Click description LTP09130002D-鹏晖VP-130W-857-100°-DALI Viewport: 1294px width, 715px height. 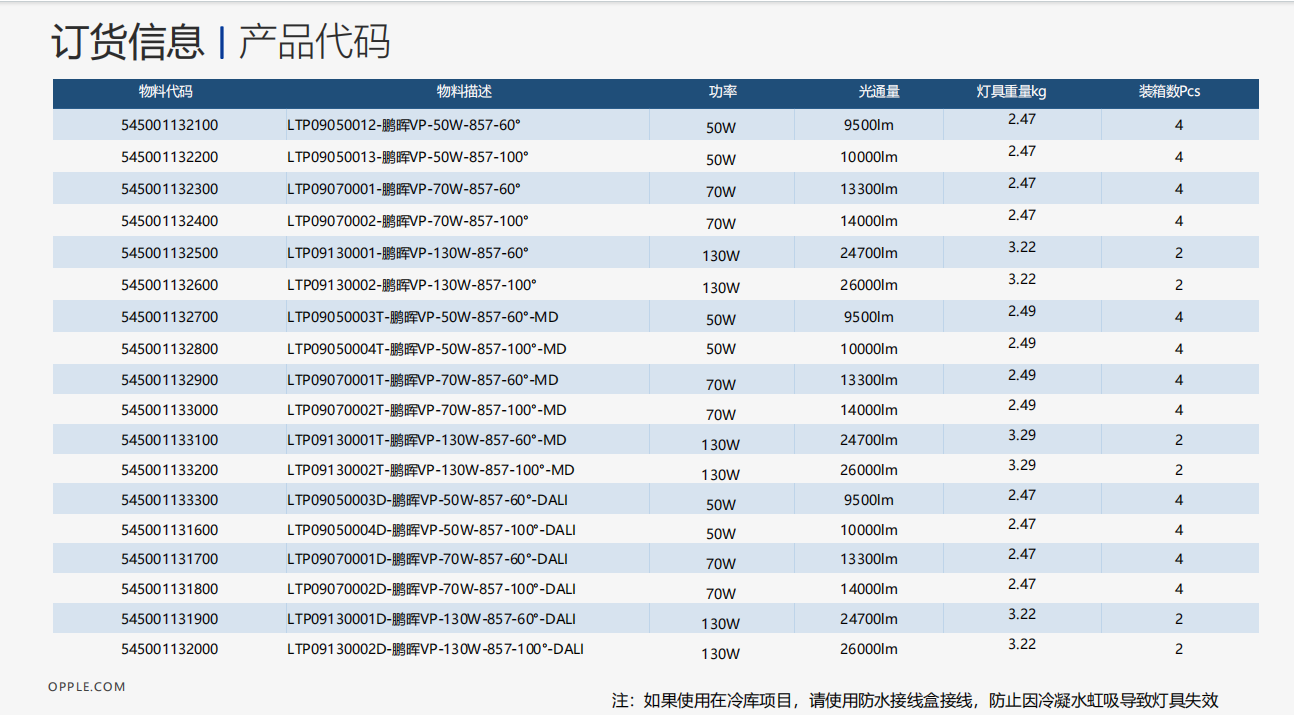coord(435,649)
